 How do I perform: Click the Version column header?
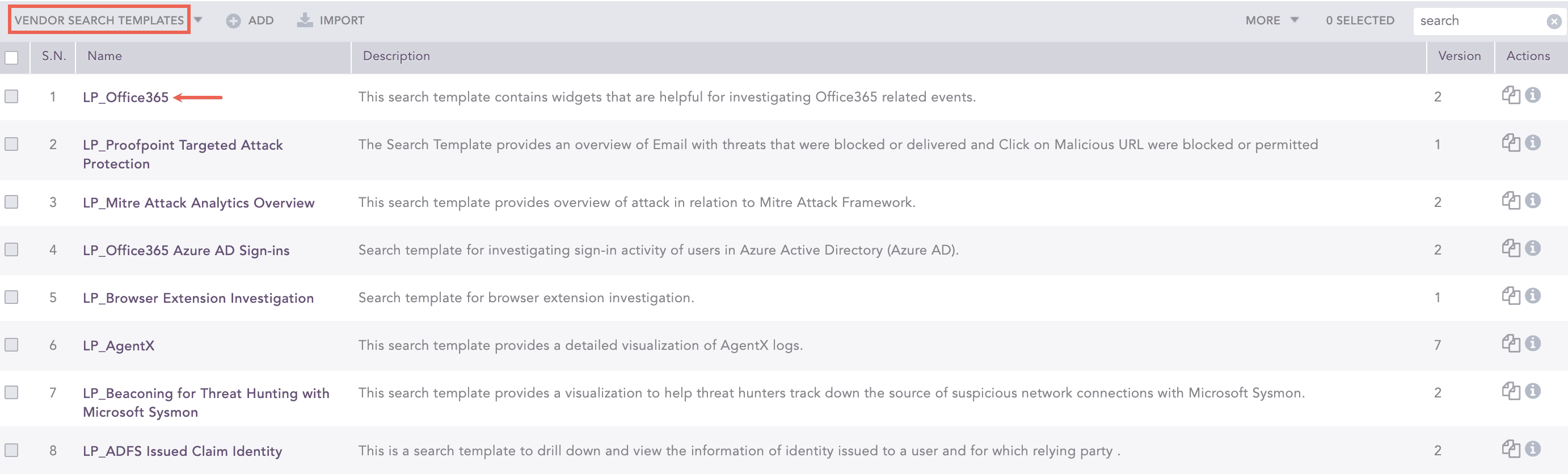pos(1460,56)
